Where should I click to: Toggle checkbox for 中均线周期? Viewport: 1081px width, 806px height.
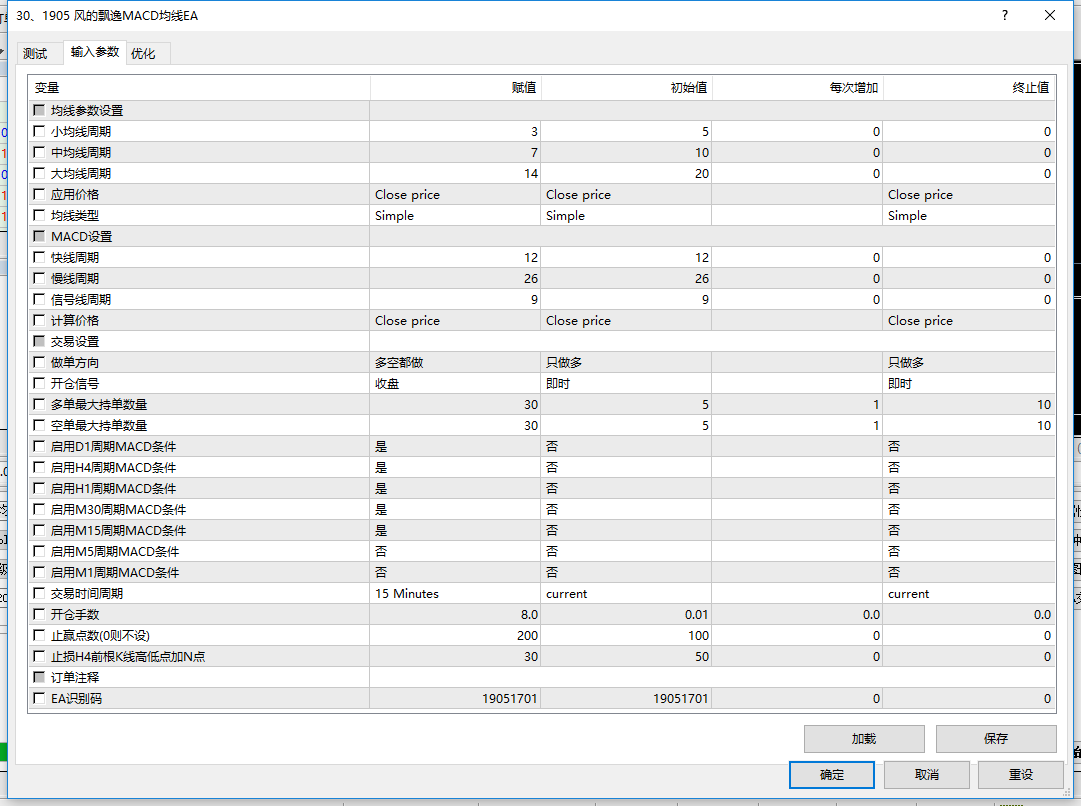[x=39, y=152]
